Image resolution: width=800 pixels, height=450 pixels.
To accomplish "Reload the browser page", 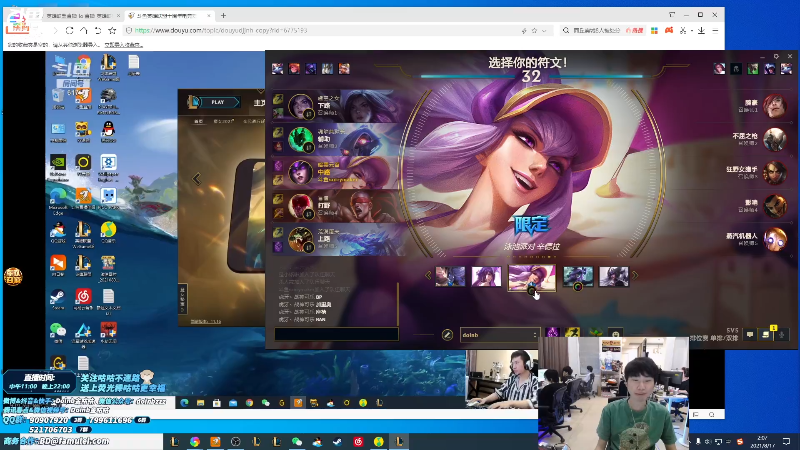I will 69,31.
